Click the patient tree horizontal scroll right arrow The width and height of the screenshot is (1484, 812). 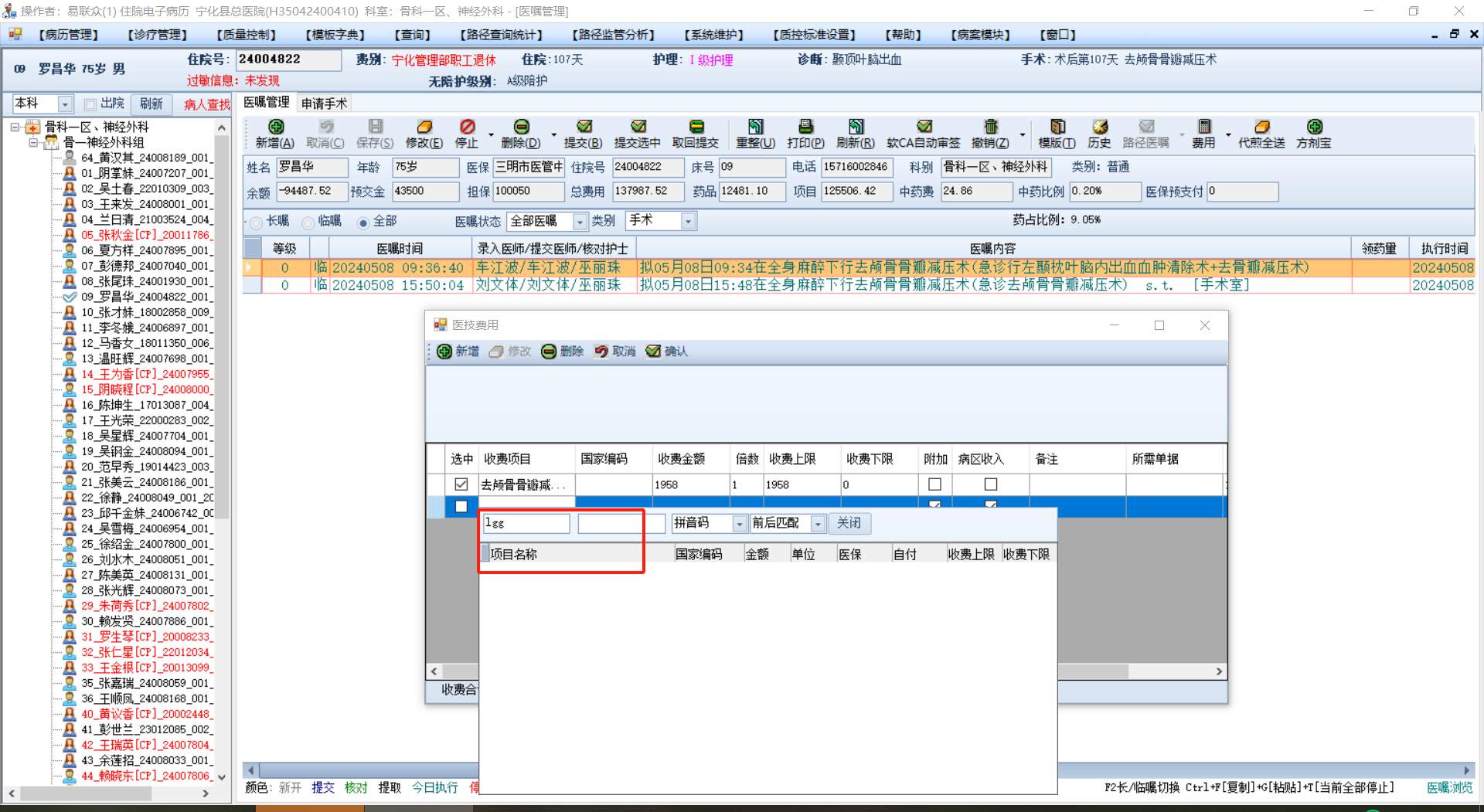(206, 793)
